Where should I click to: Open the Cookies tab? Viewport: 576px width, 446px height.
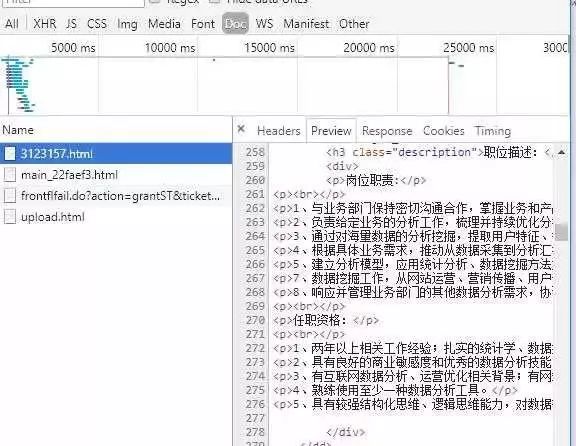(x=443, y=131)
